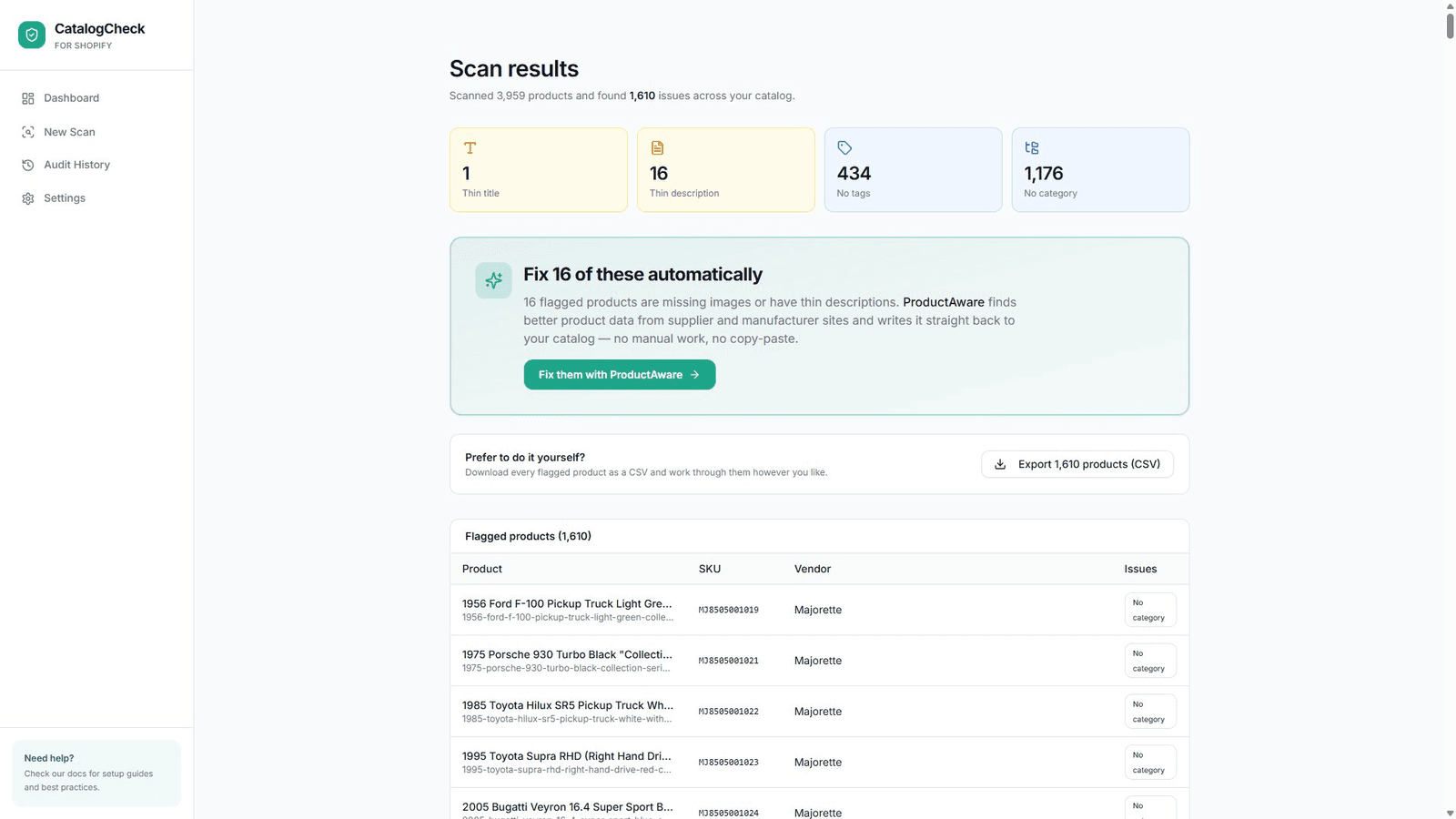Viewport: 1456px width, 819px height.
Task: Click the No category tree icon
Action: tap(1032, 147)
